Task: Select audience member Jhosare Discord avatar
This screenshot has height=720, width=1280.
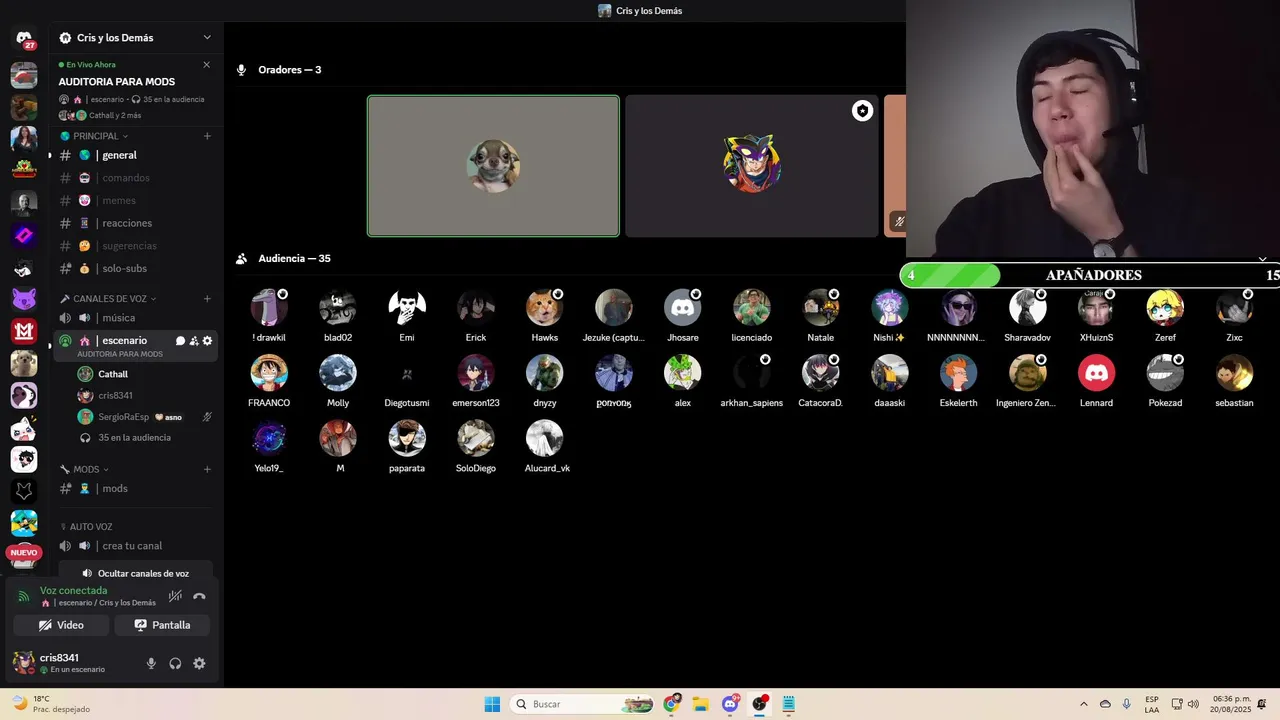Action: [683, 308]
